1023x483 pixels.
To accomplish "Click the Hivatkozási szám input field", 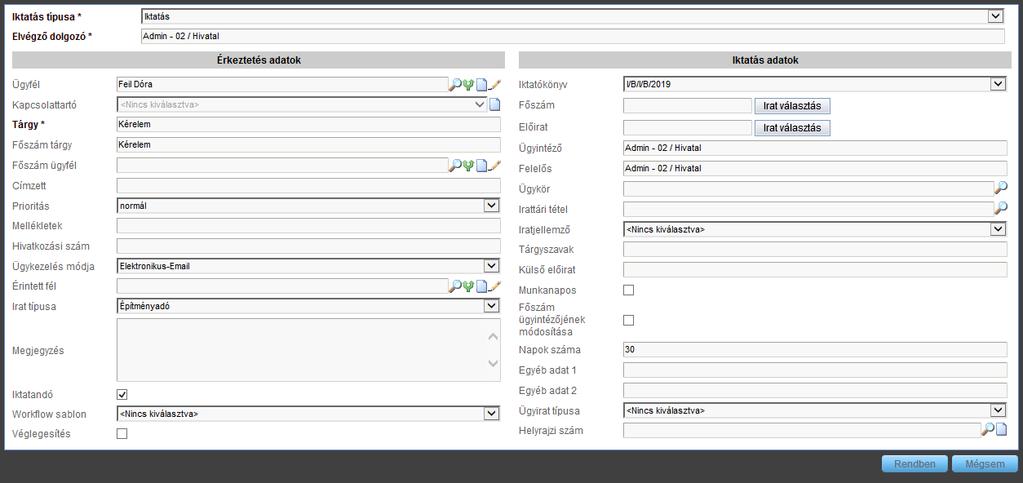I will pos(309,246).
